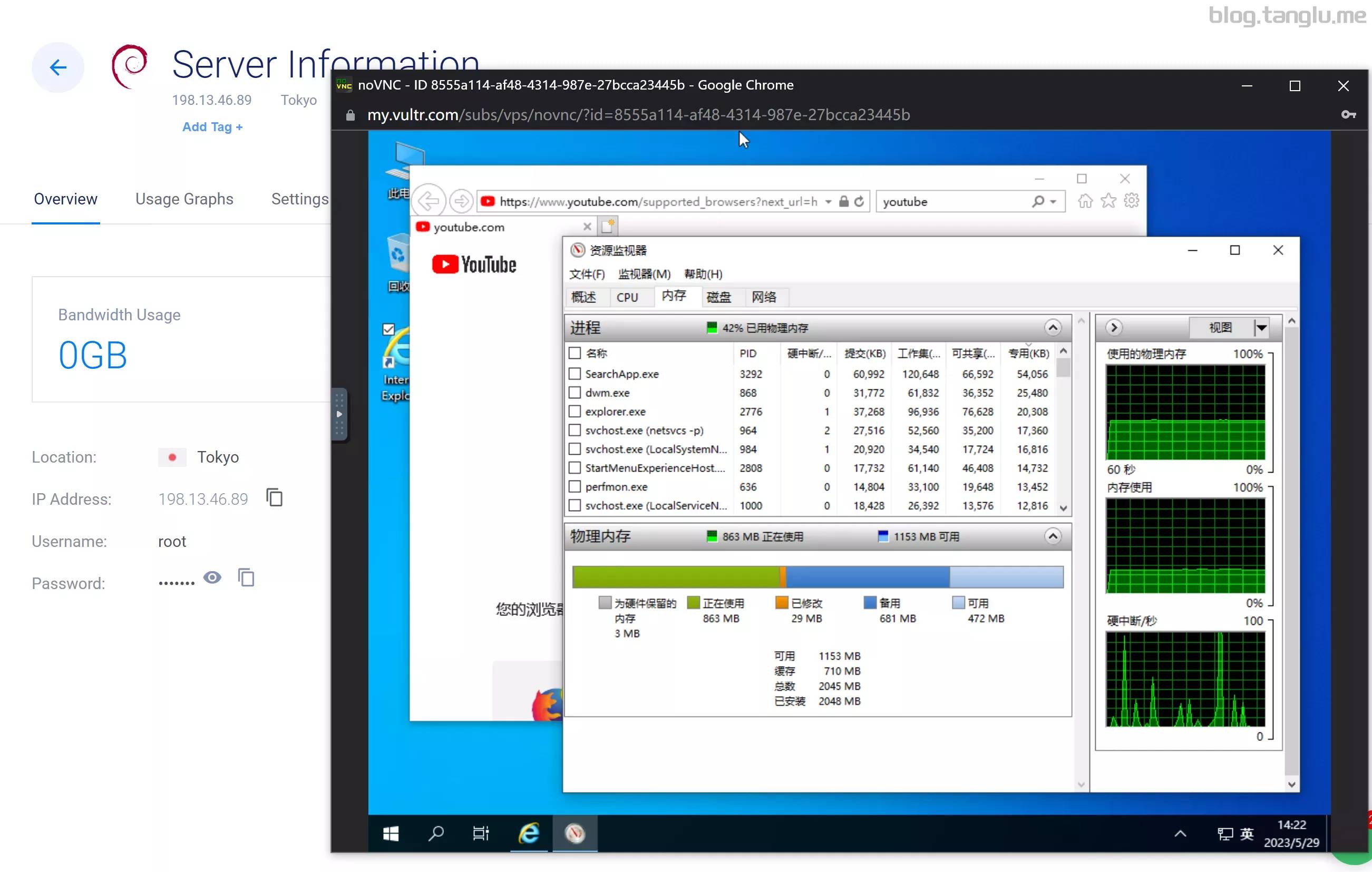Copy the IP address with copy icon
The height and width of the screenshot is (872, 1372).
point(275,498)
